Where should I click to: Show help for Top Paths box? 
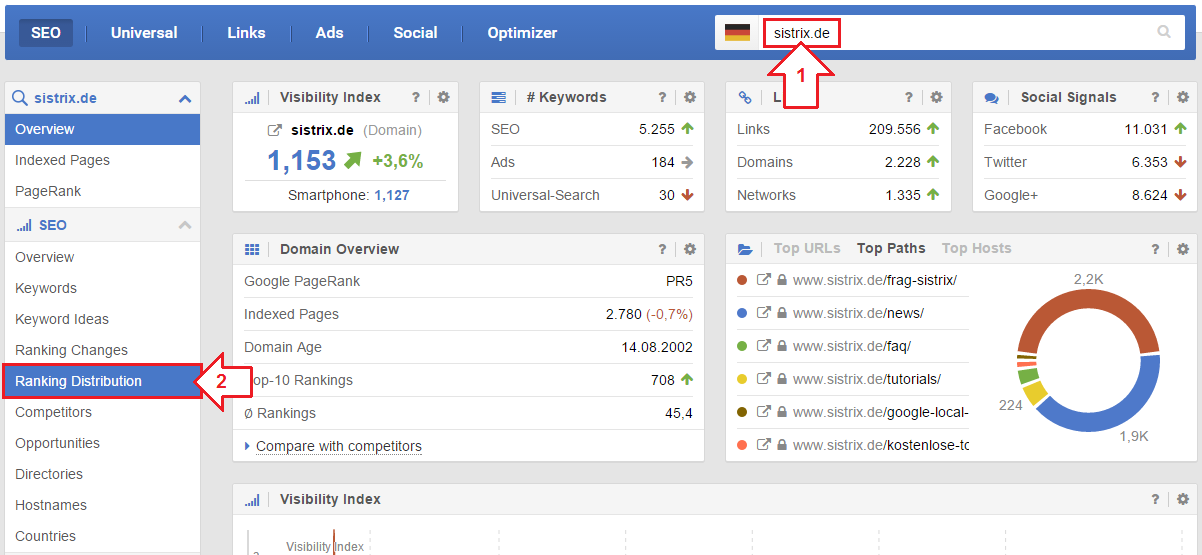pos(1155,249)
